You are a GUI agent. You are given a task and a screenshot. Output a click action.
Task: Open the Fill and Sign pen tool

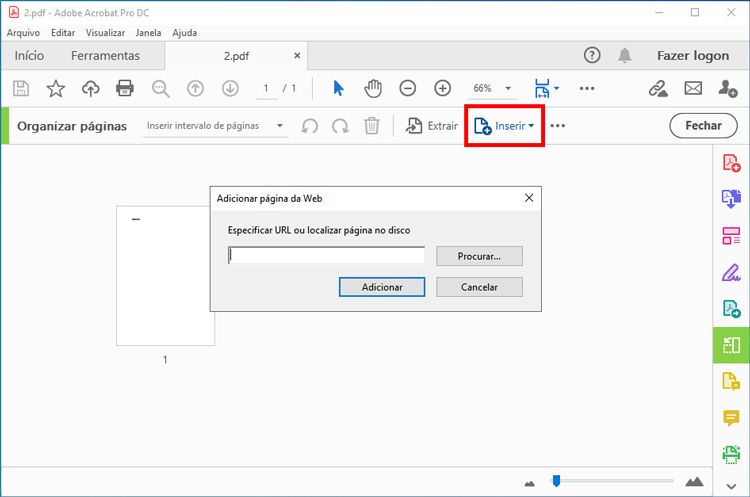pos(731,272)
